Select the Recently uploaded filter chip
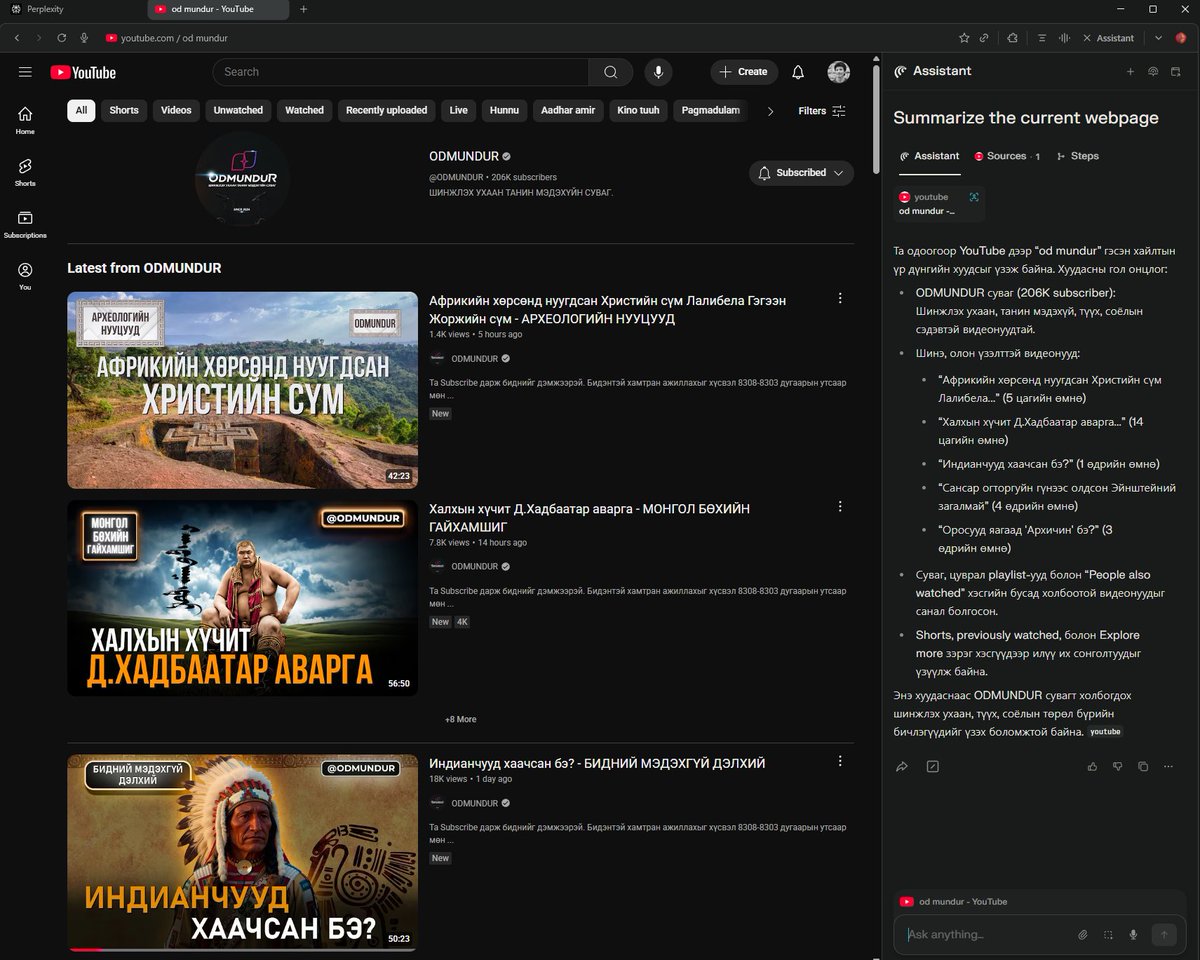 click(x=386, y=111)
